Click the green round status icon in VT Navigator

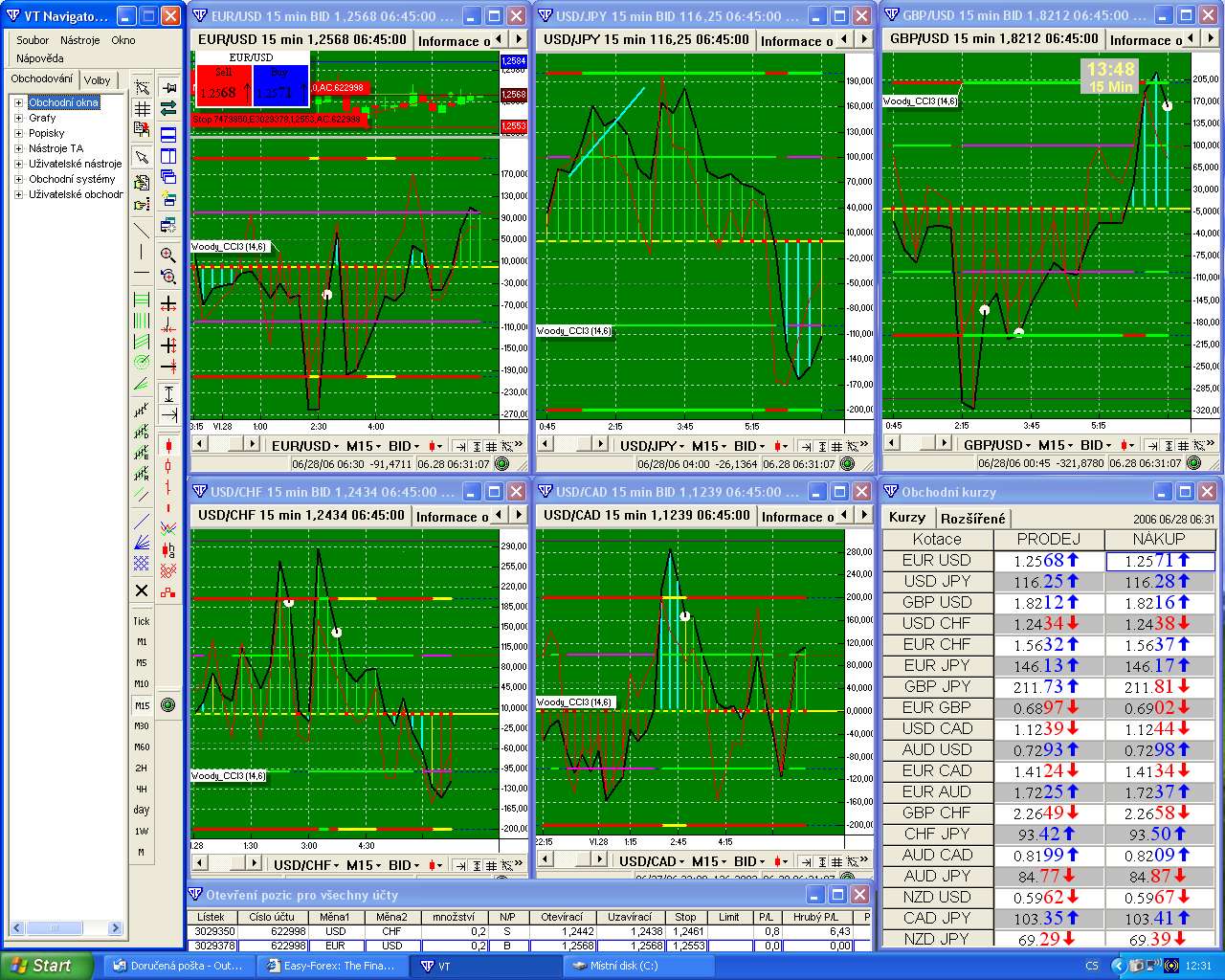pos(168,705)
